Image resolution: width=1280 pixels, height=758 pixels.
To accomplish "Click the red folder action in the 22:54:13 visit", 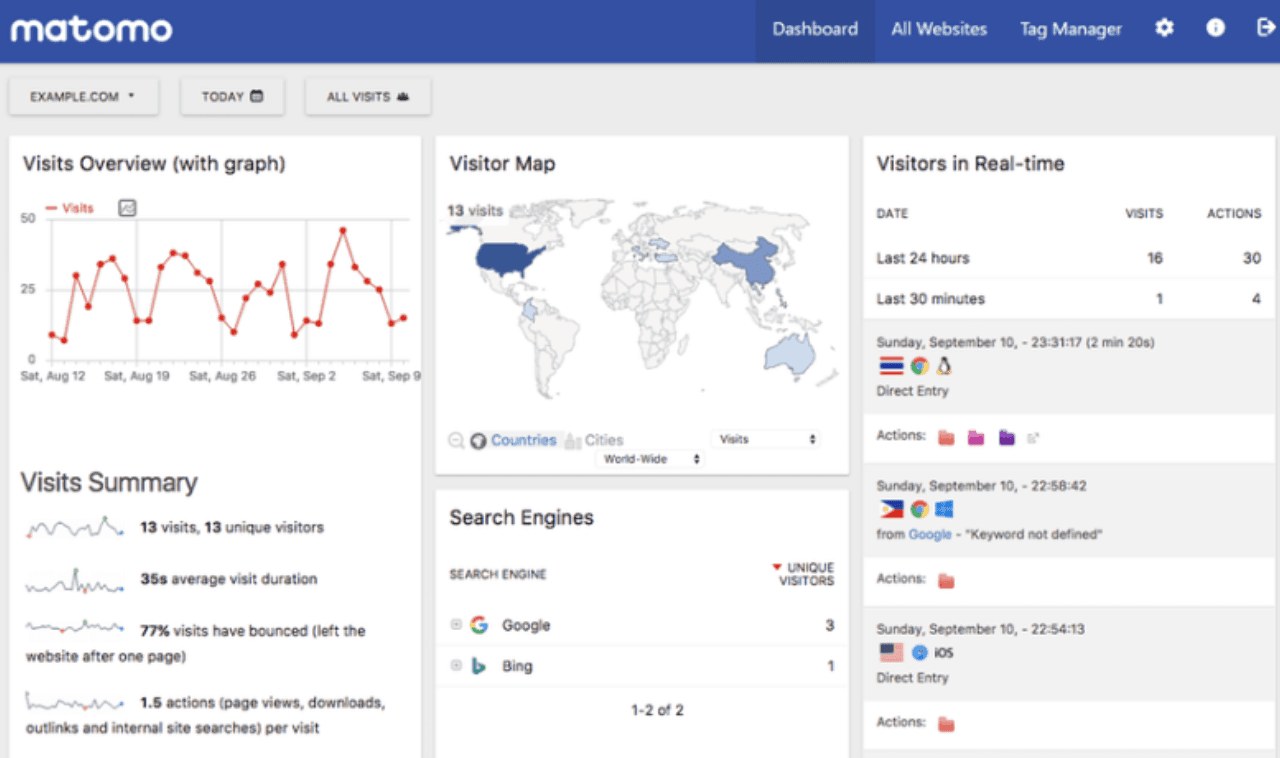I will pyautogui.click(x=946, y=723).
